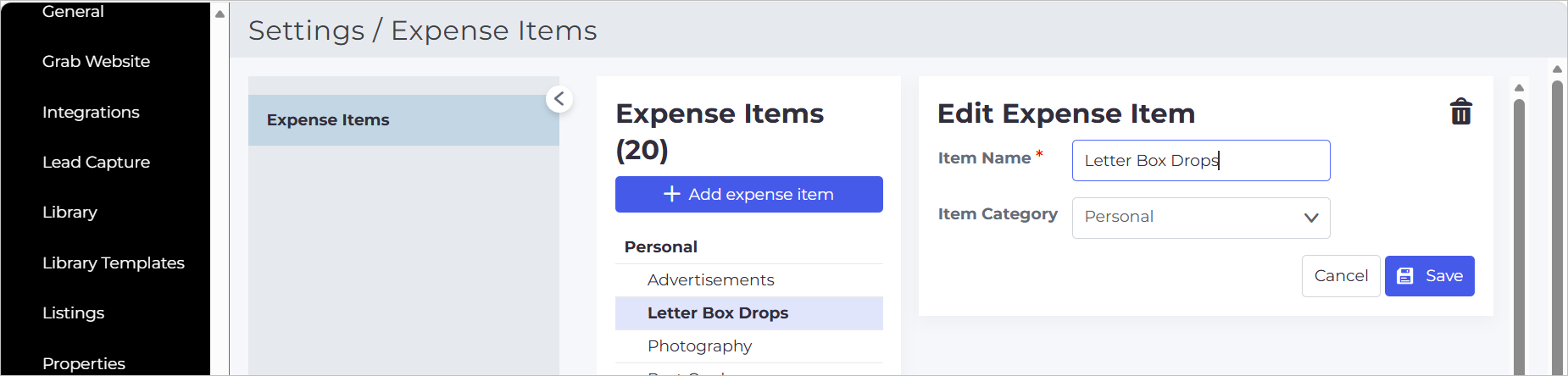The image size is (1568, 376).
Task: Open Grab Website in the sidebar
Action: coord(96,62)
